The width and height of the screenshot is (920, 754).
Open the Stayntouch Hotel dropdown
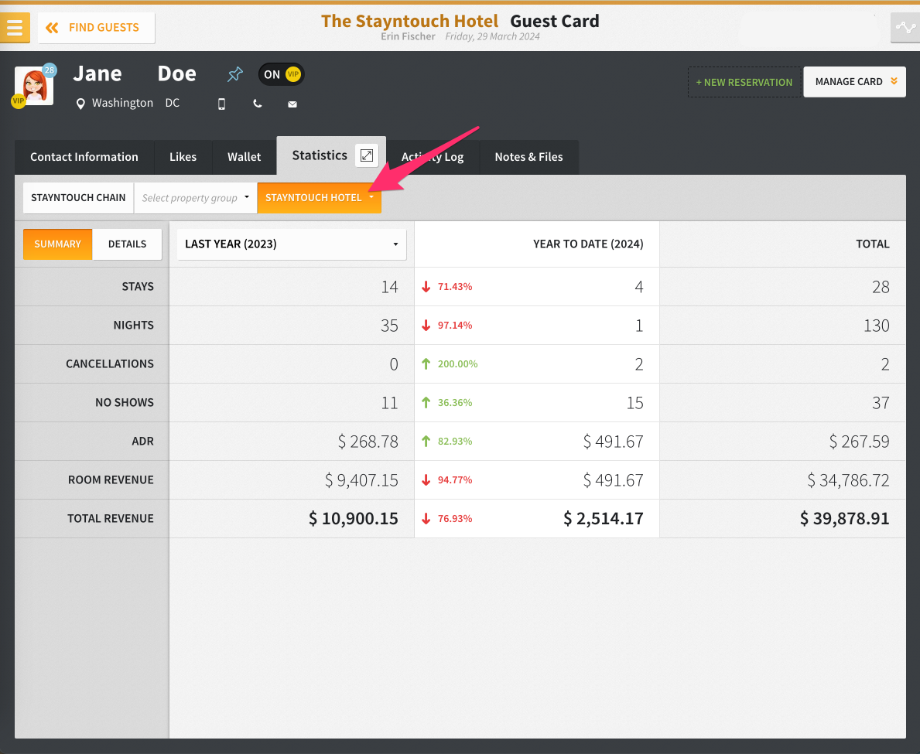[x=319, y=198]
